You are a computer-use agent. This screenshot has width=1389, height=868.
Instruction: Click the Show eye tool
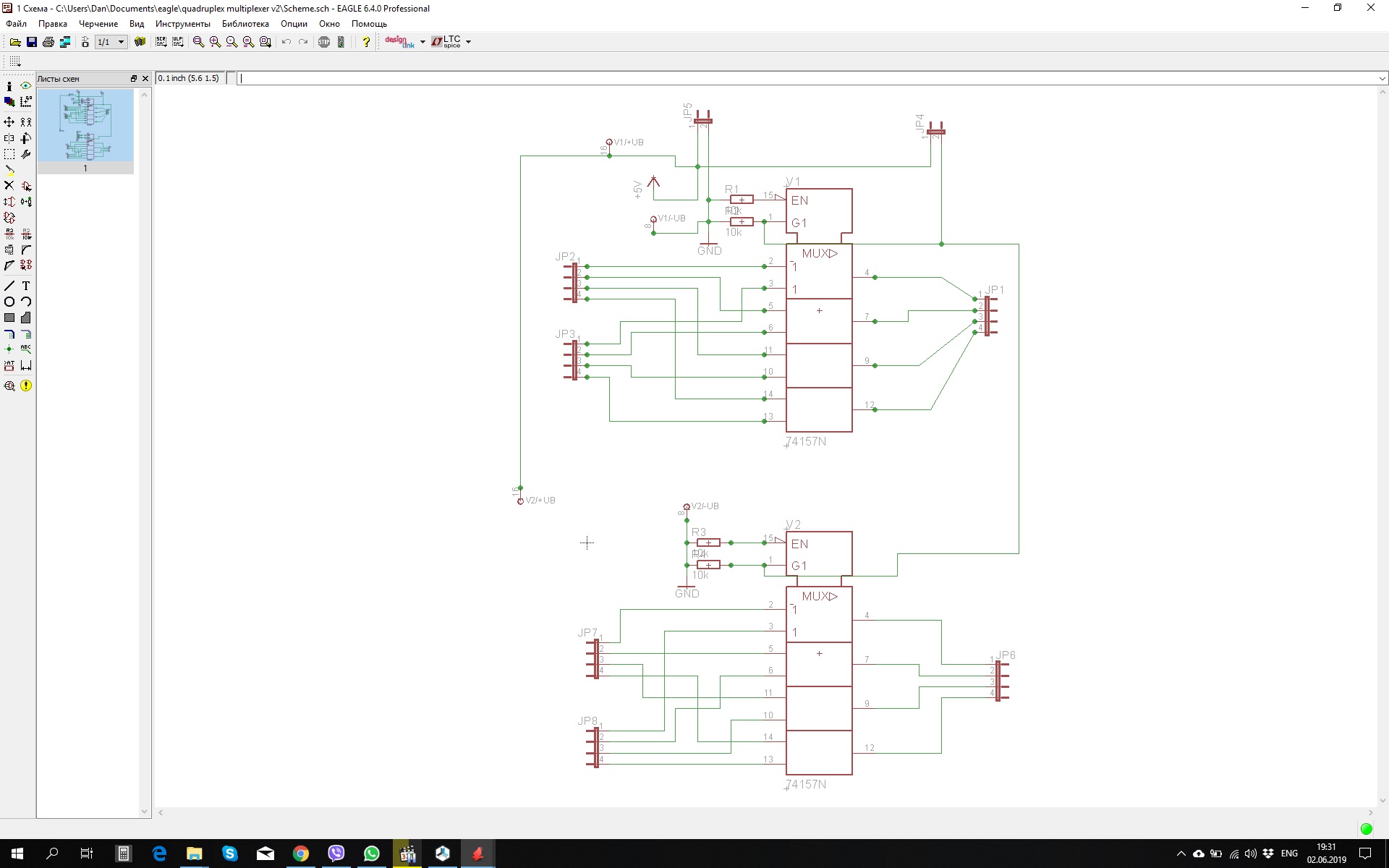(x=26, y=85)
